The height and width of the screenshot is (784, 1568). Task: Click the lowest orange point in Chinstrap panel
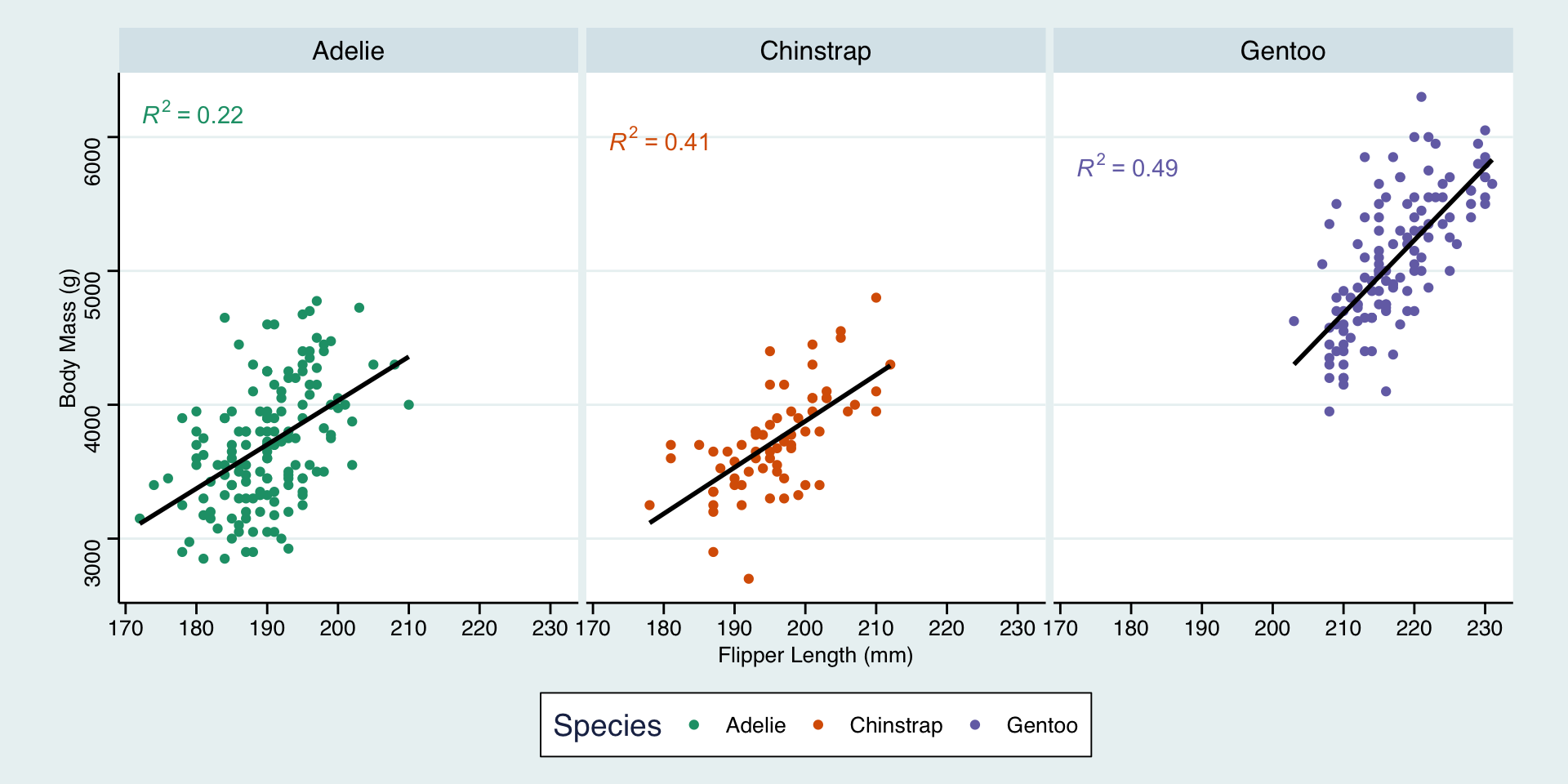[749, 579]
